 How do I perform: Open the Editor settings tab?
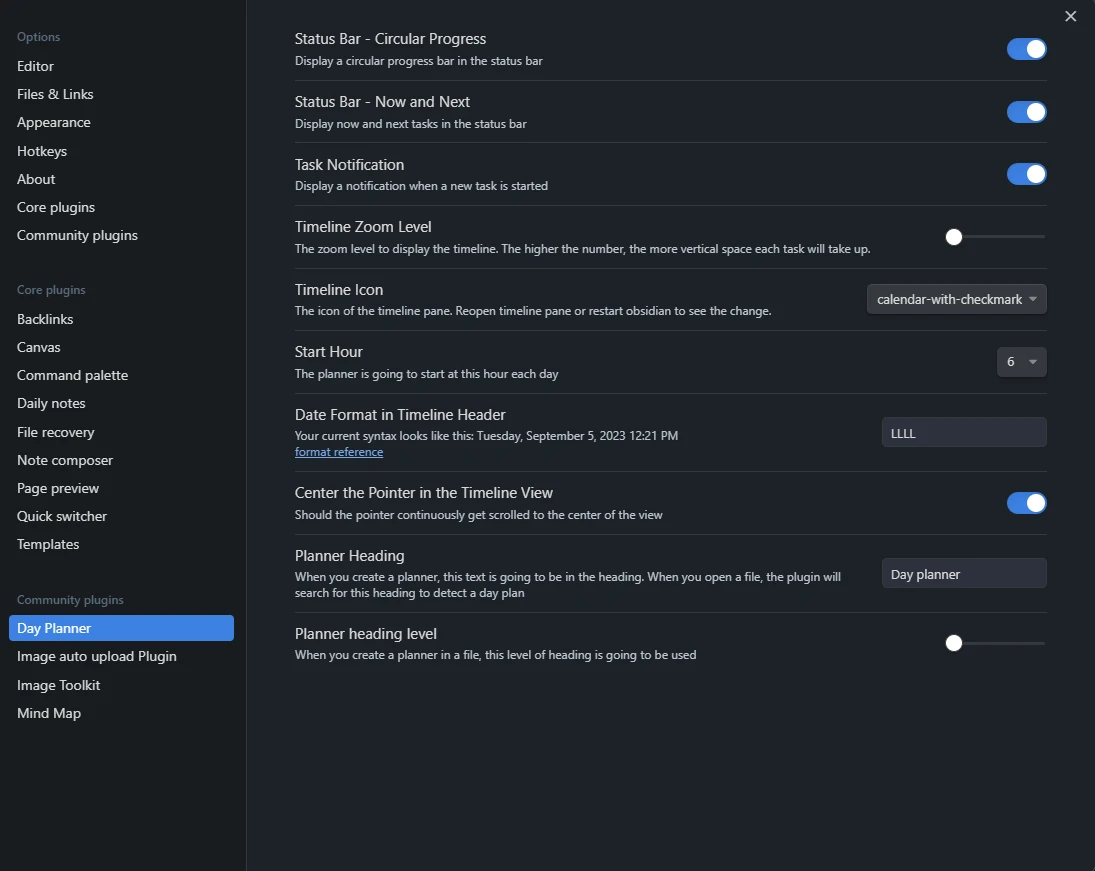point(36,66)
